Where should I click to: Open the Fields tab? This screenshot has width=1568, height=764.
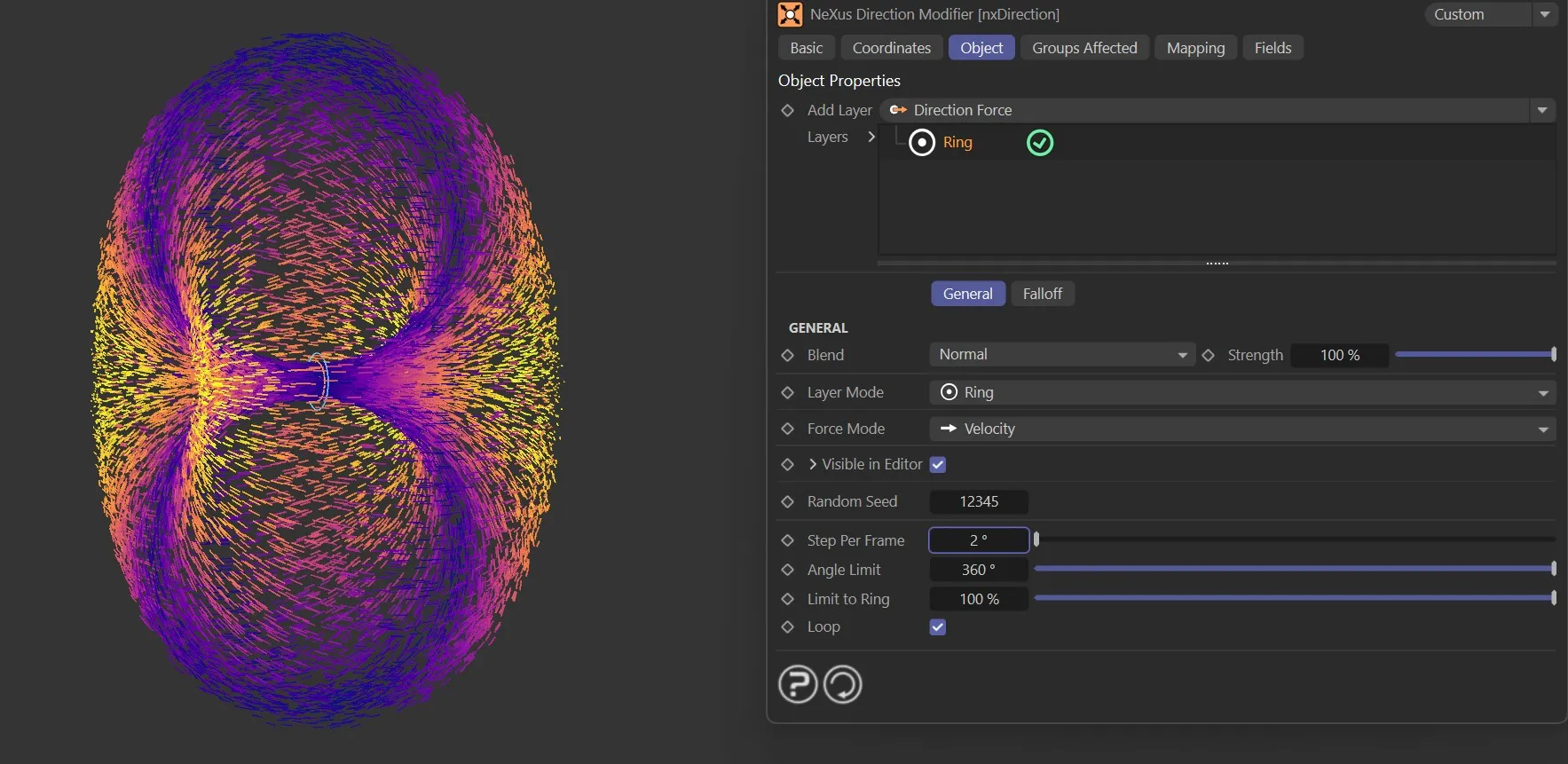[1273, 48]
